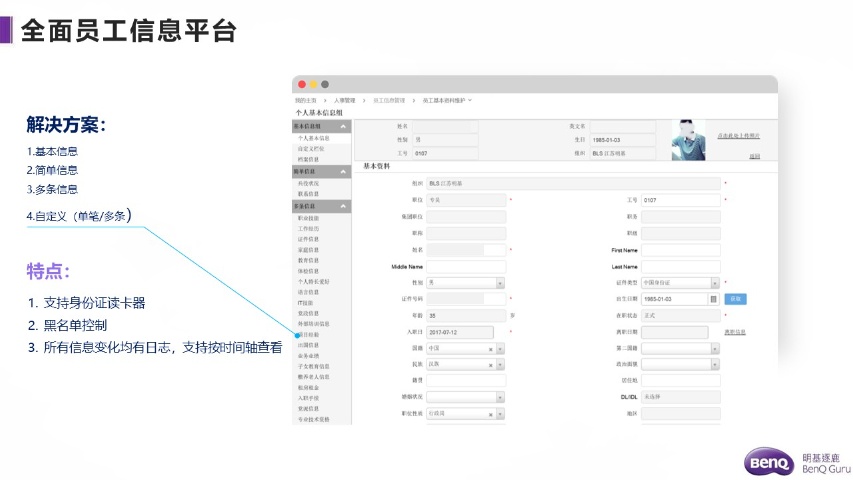
Task: Click the employee photo thumbnail
Action: pos(688,140)
